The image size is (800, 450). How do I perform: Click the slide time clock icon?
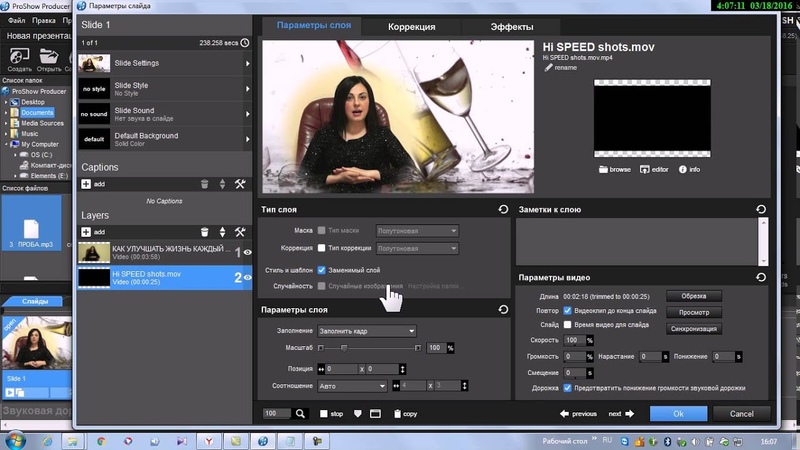[x=245, y=43]
